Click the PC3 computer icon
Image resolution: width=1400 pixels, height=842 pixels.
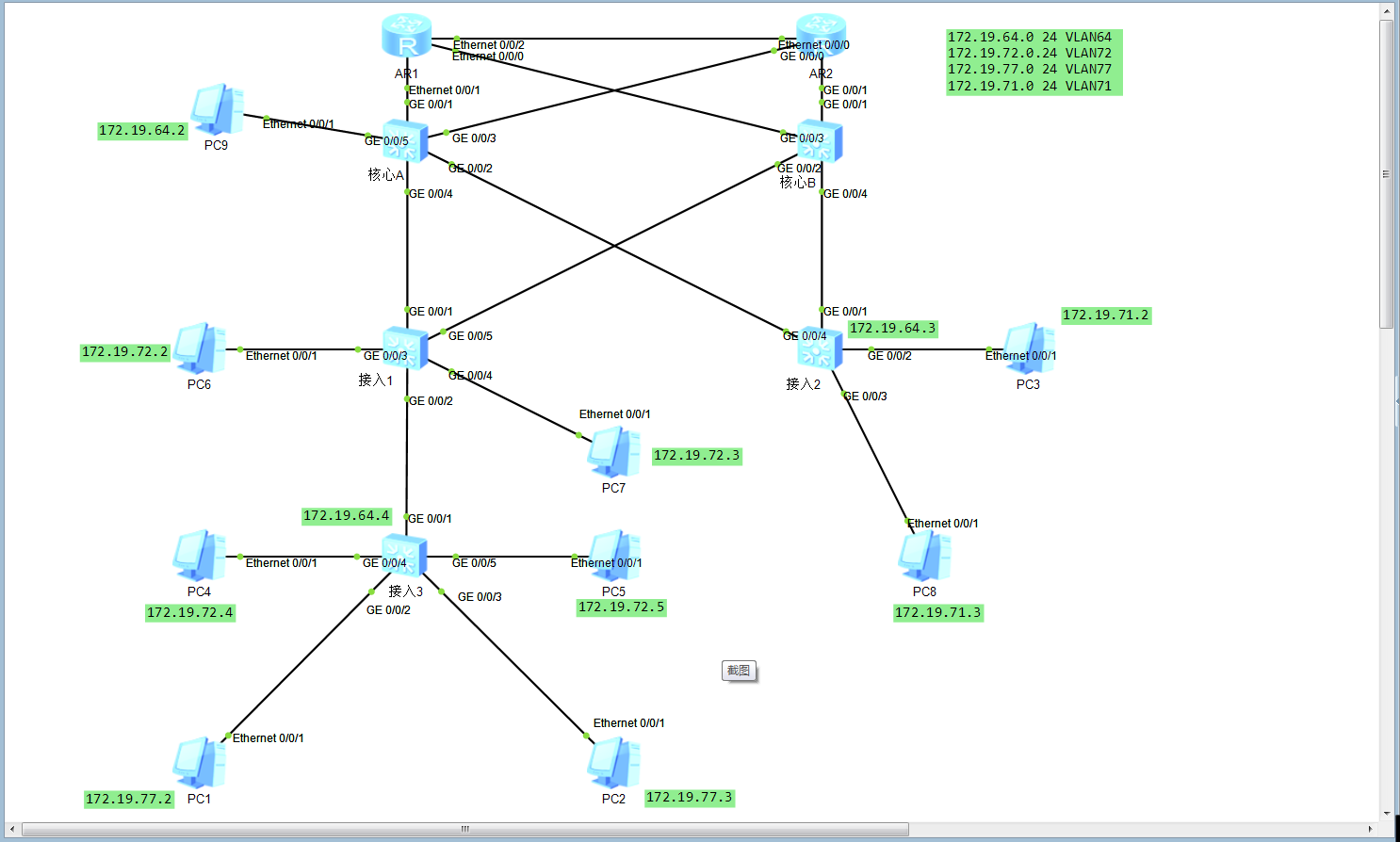pos(1029,348)
